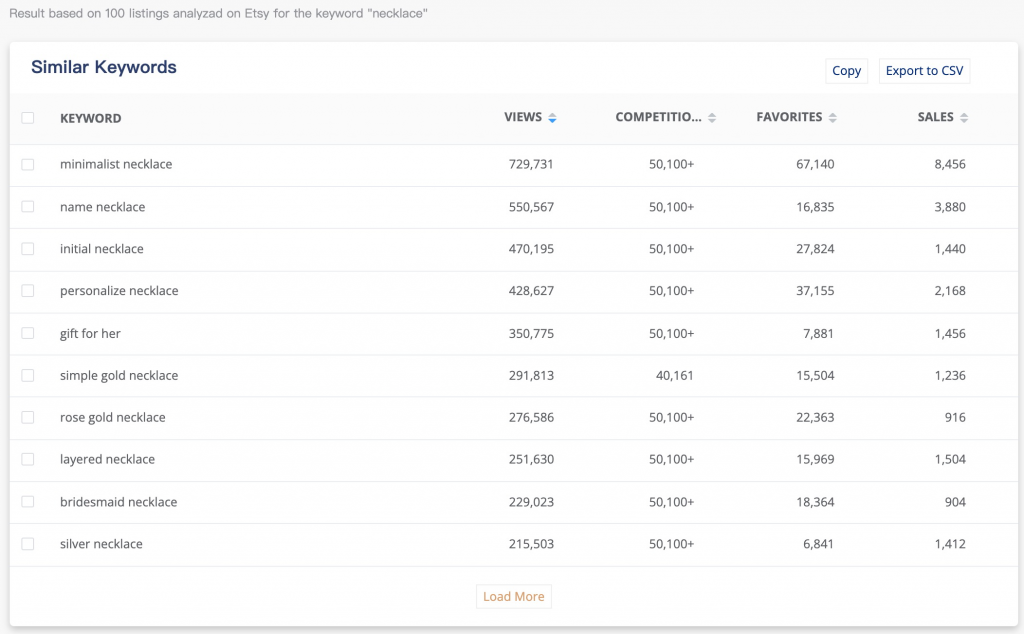Check the simple gold necklace checkbox
Screen dimensions: 1024x634
click(x=28, y=375)
